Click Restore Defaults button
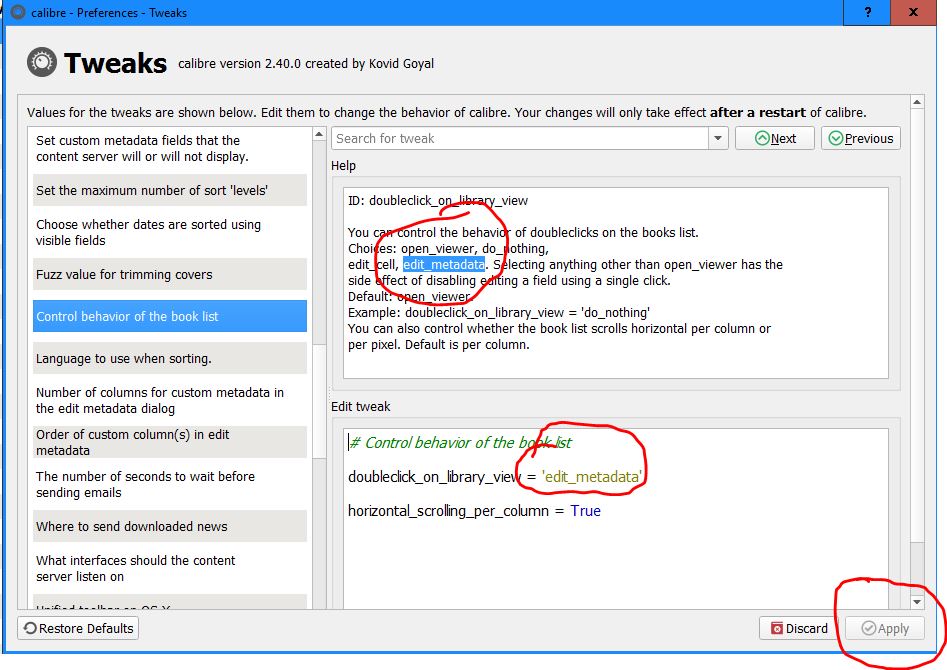This screenshot has height=670, width=947. pos(79,628)
